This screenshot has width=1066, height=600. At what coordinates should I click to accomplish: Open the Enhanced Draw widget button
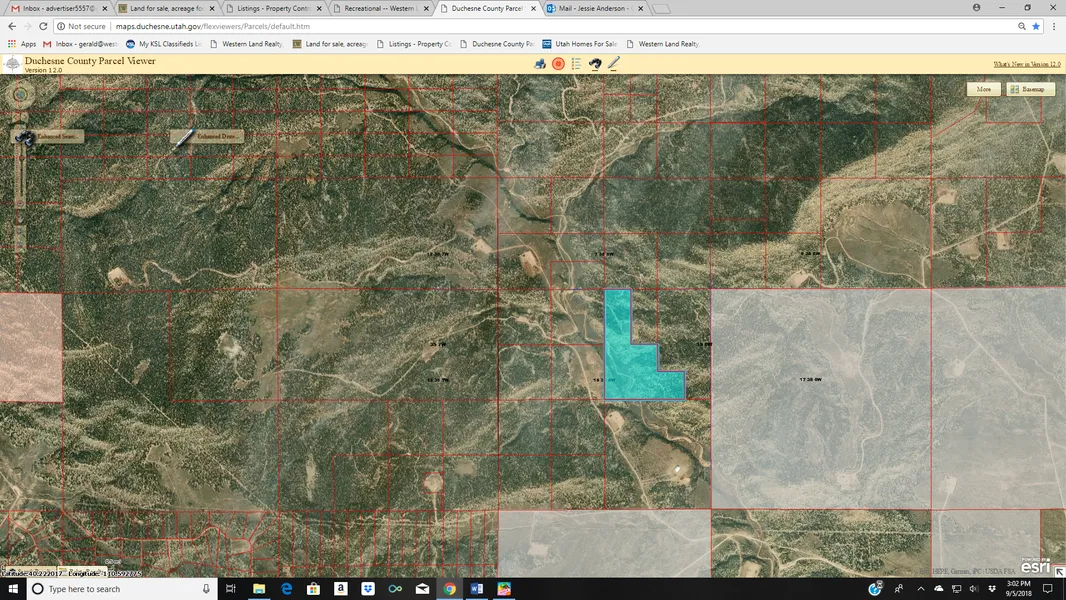208,136
